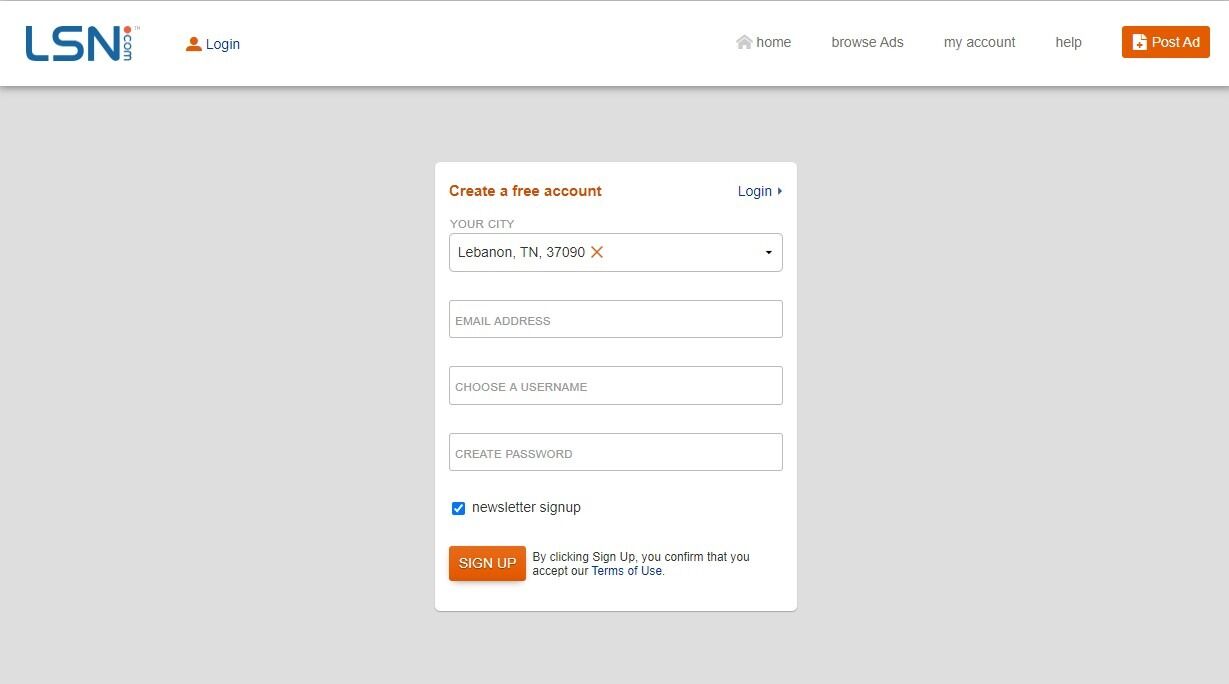Click the 'newsletter signup' label text
This screenshot has height=684, width=1229.
pos(526,507)
